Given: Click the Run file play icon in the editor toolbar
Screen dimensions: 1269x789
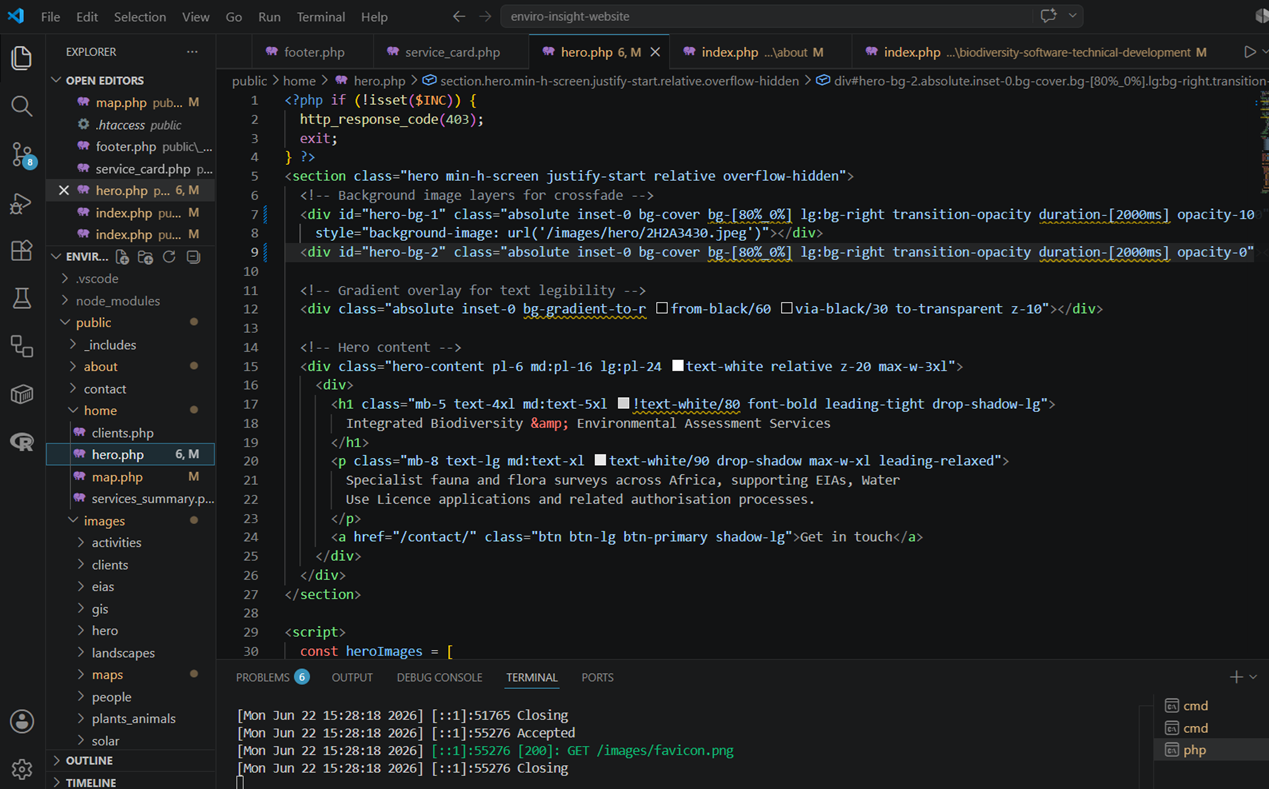Looking at the screenshot, I should [1249, 52].
